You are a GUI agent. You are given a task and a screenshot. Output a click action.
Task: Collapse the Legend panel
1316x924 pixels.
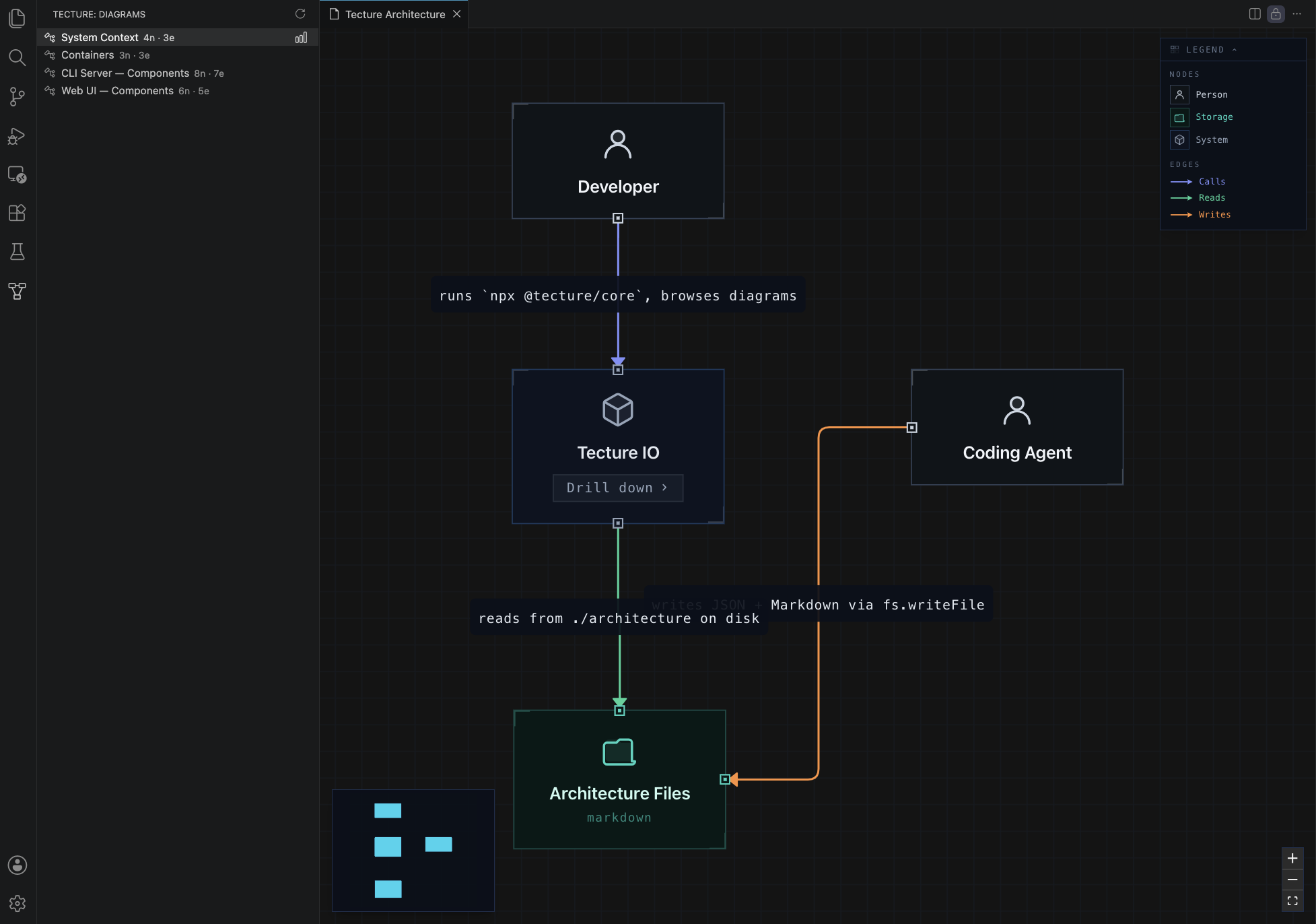pos(1235,50)
